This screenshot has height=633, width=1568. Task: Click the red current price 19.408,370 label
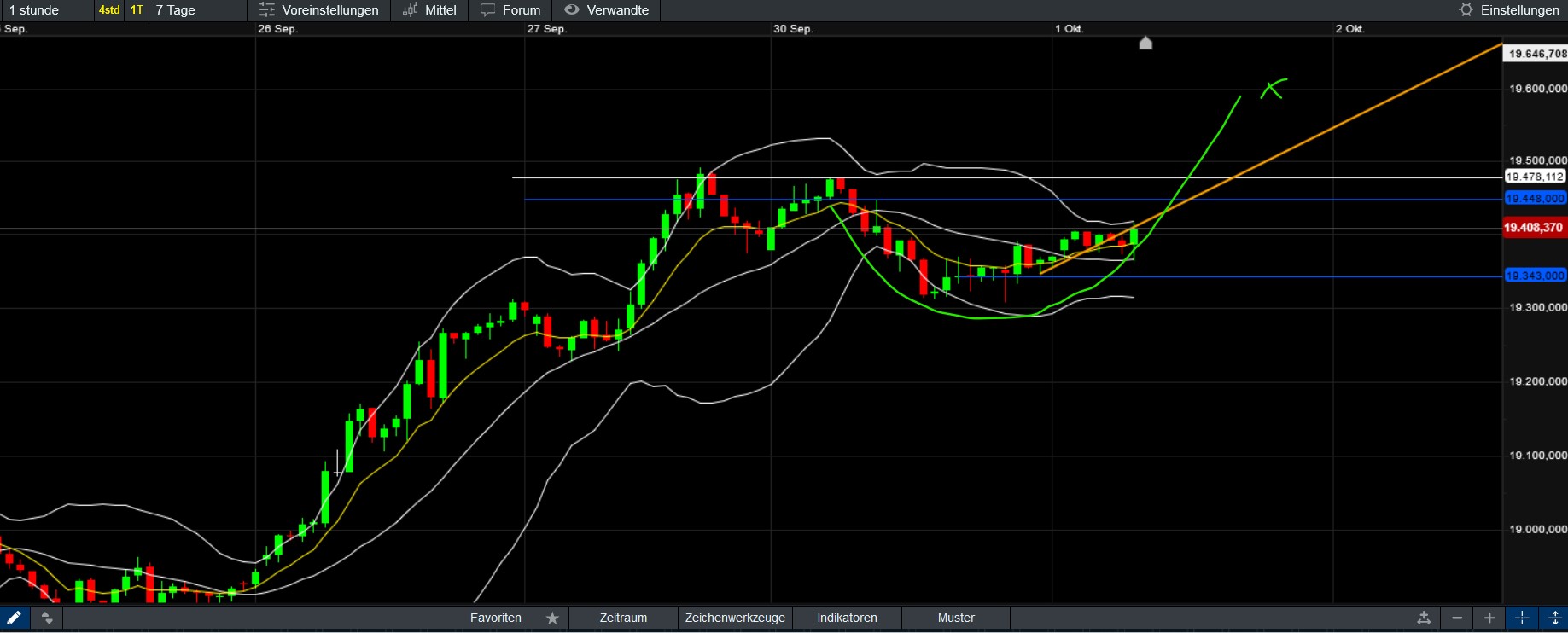tap(1534, 228)
